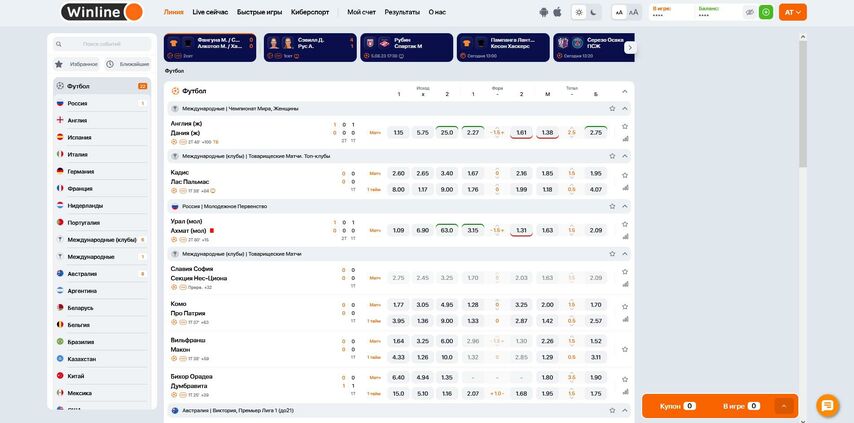Toggle balance visibility eye icon
The width and height of the screenshot is (854, 423).
pos(750,12)
